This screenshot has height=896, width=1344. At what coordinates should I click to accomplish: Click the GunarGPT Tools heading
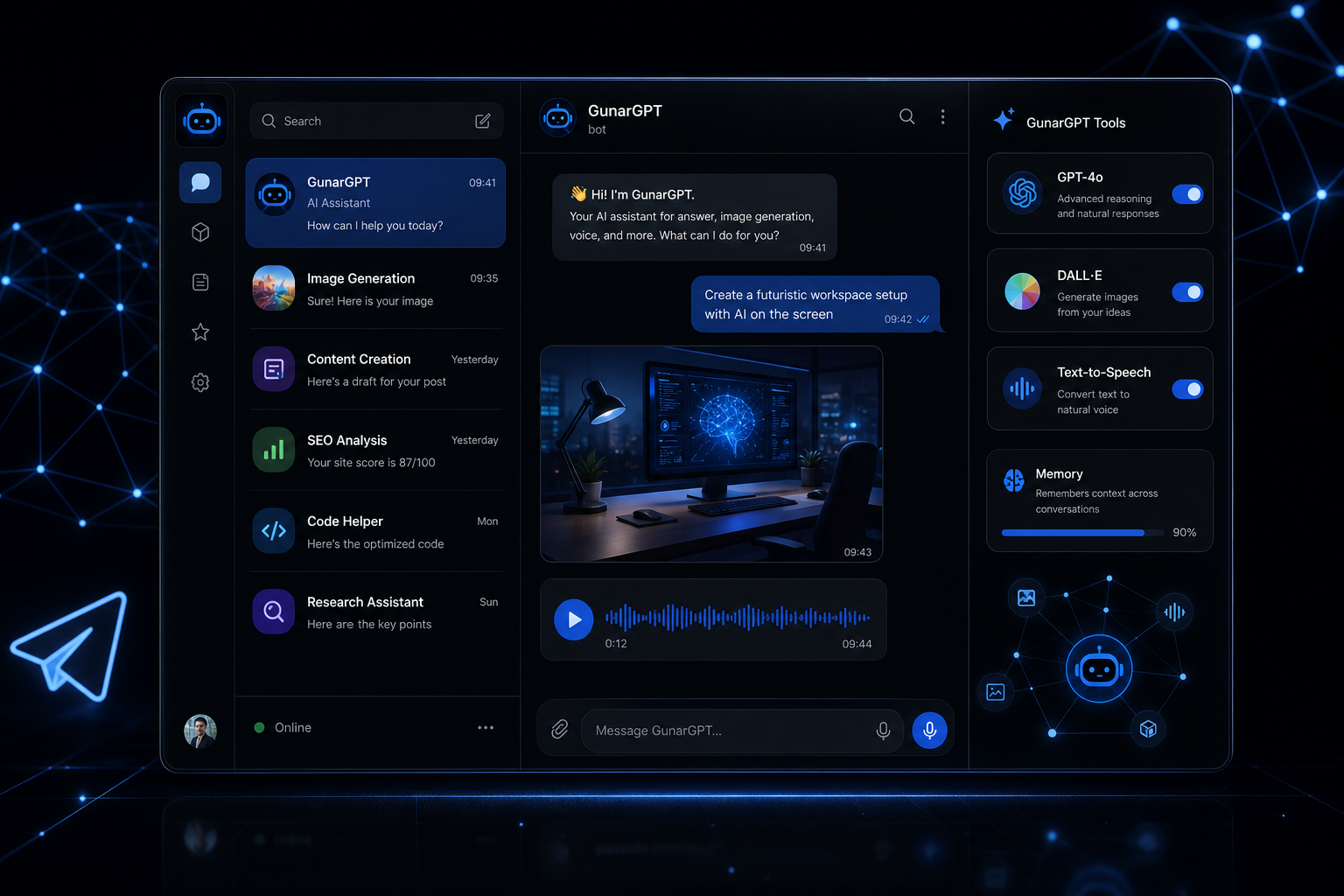[1075, 122]
